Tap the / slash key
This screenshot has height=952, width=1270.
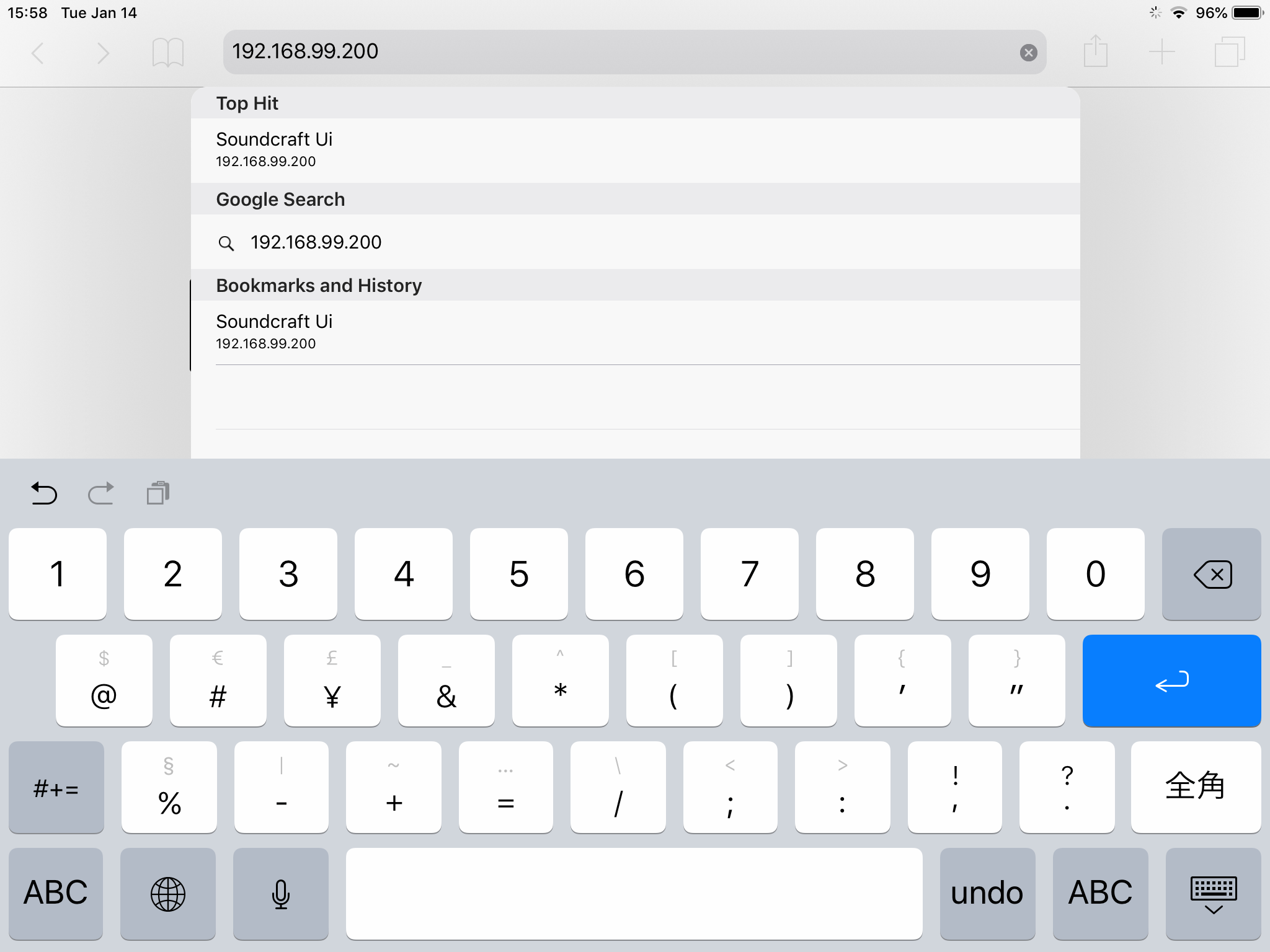618,787
